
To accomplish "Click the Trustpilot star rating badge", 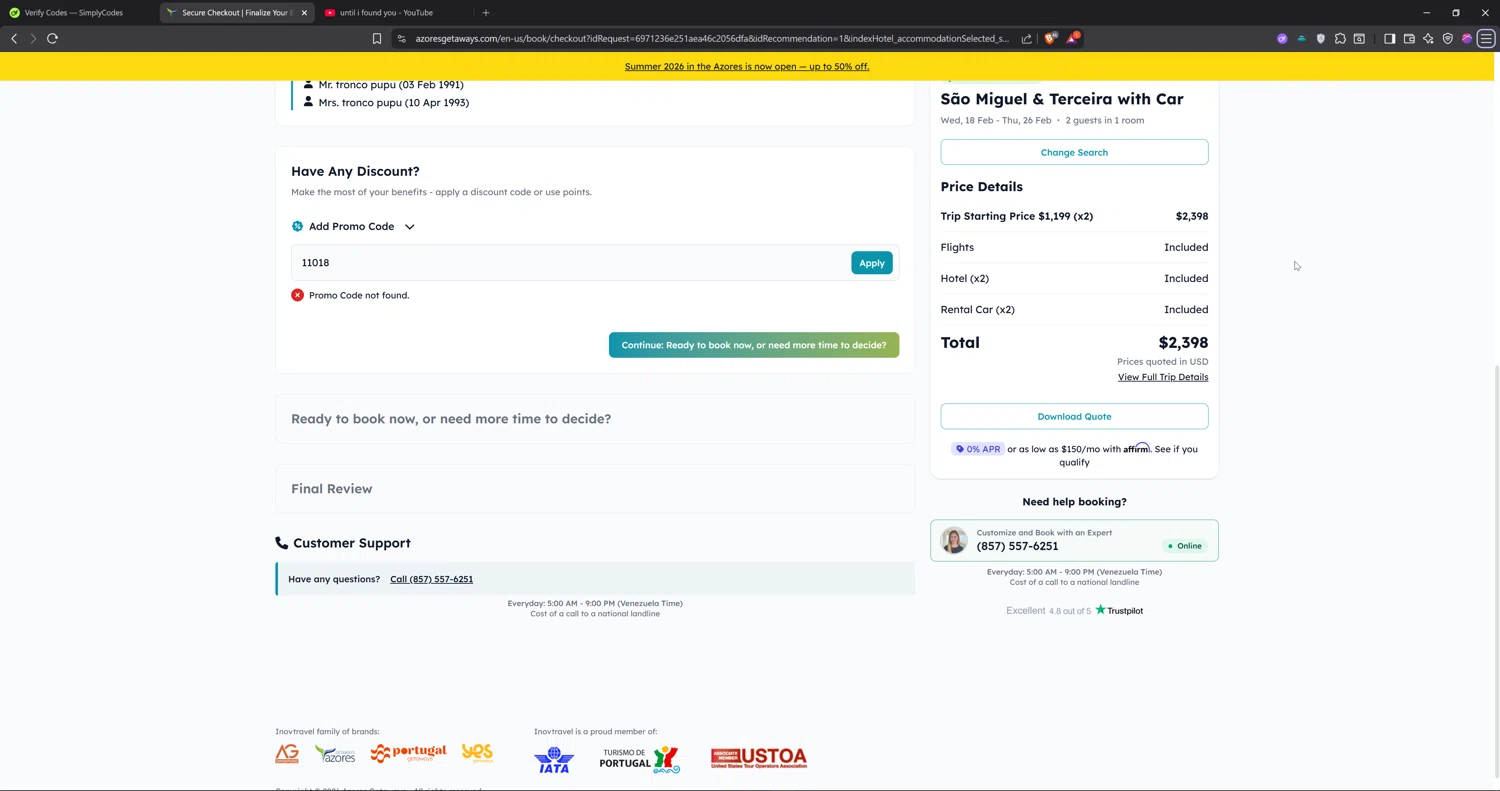I will [1074, 610].
